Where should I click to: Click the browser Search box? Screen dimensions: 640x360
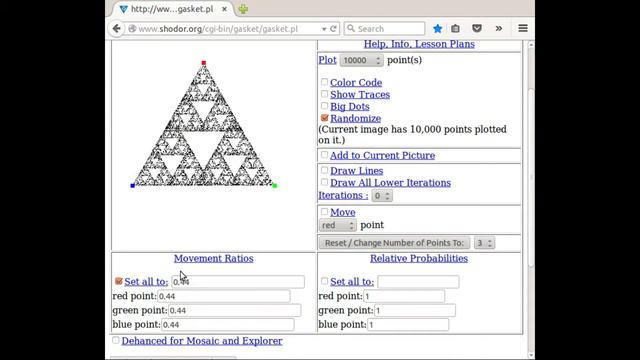click(x=384, y=29)
